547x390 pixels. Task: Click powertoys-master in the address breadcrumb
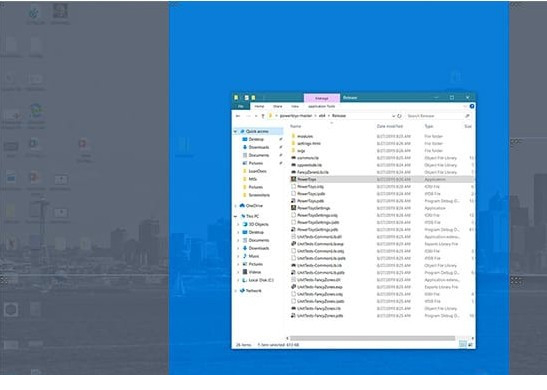[x=296, y=115]
